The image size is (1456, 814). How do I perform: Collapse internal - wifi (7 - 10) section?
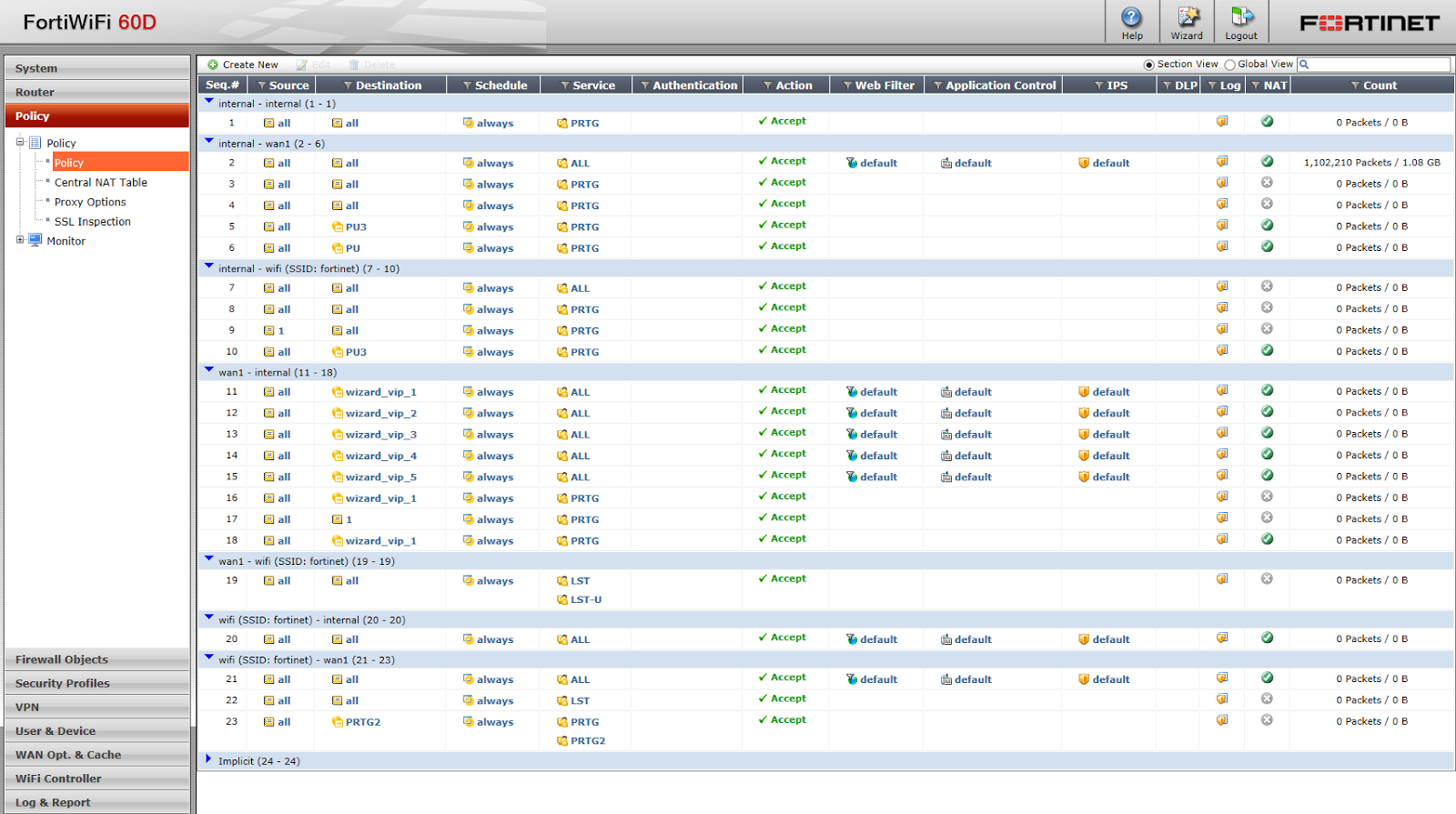click(209, 266)
